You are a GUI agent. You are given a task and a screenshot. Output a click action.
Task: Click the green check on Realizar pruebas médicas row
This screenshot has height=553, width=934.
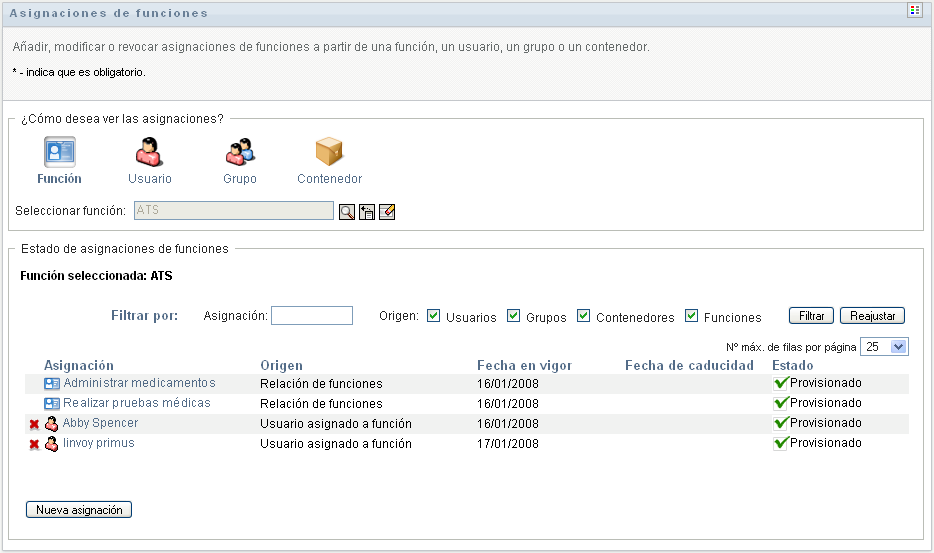781,403
